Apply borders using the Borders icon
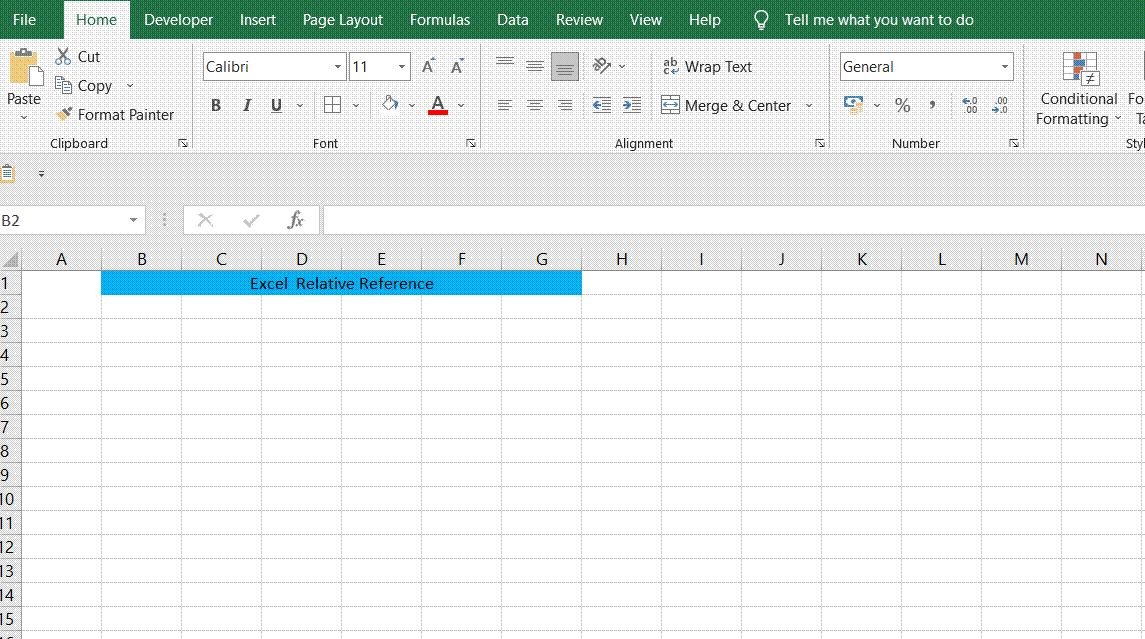 (x=332, y=105)
